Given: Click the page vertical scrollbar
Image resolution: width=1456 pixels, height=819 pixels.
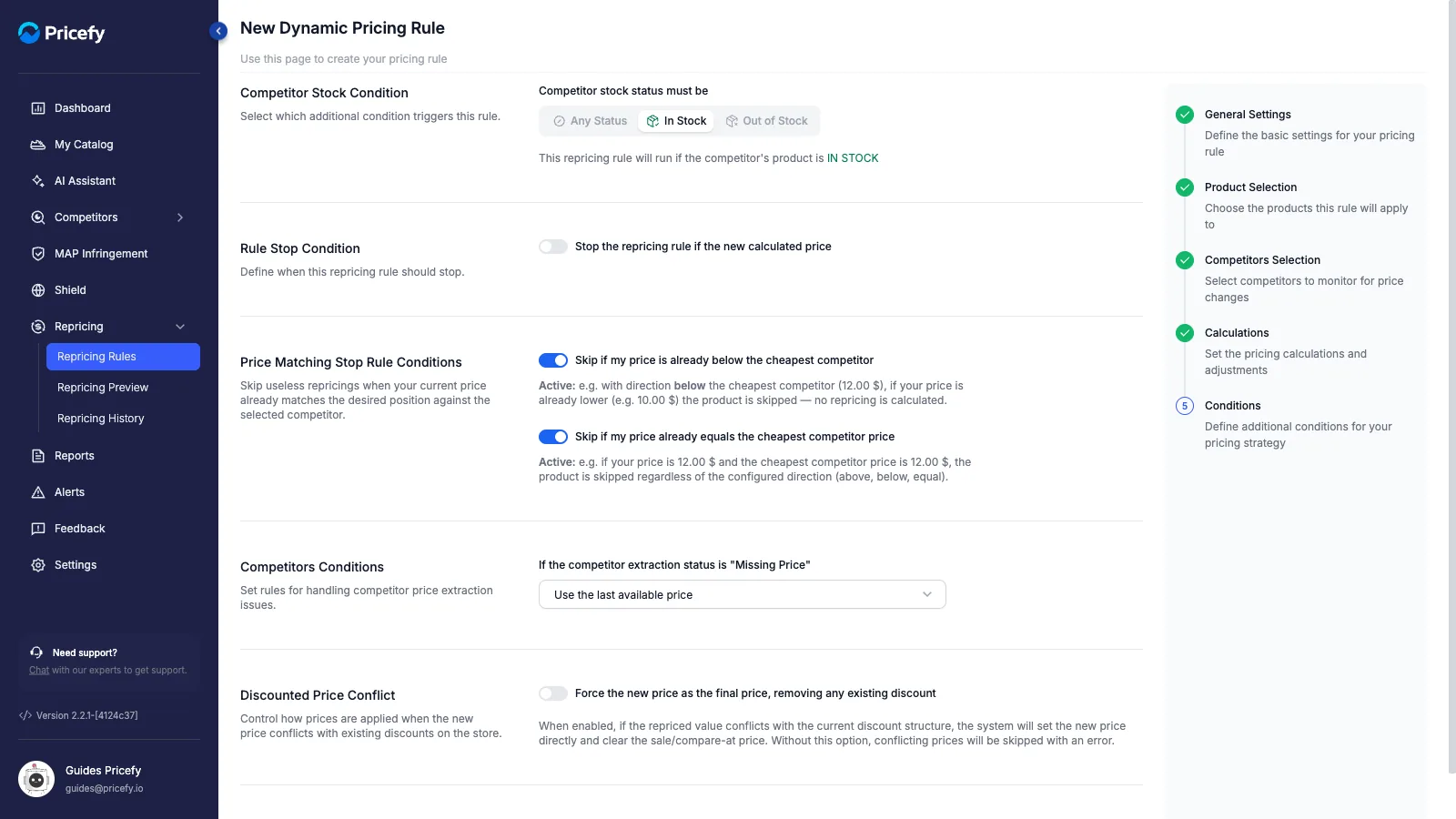Looking at the screenshot, I should (x=1452, y=387).
